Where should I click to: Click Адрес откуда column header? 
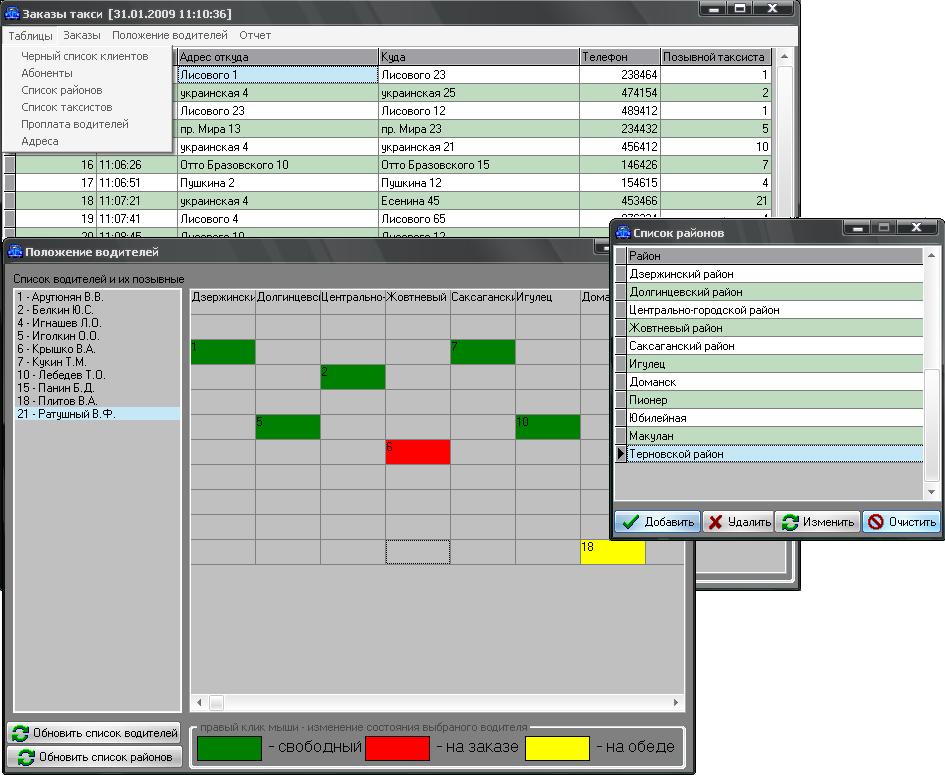point(278,57)
